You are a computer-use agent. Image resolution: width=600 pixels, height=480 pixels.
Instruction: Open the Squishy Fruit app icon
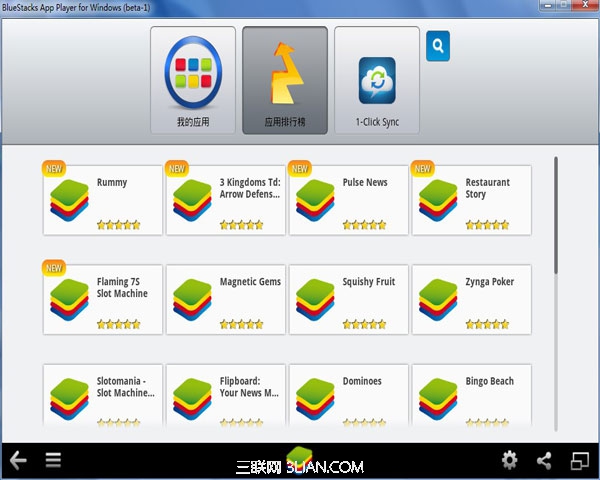pyautogui.click(x=315, y=300)
